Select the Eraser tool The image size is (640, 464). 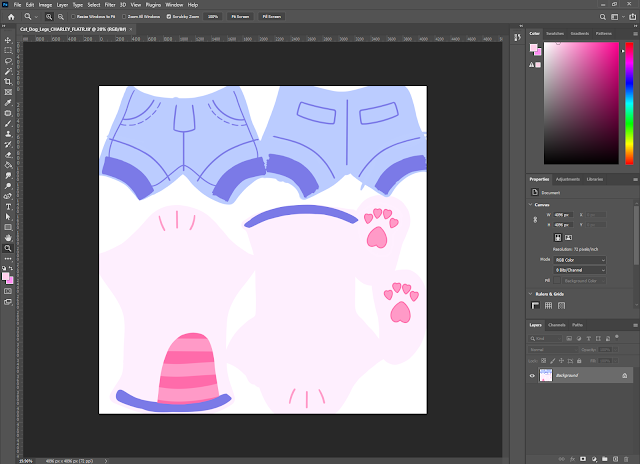[8, 155]
